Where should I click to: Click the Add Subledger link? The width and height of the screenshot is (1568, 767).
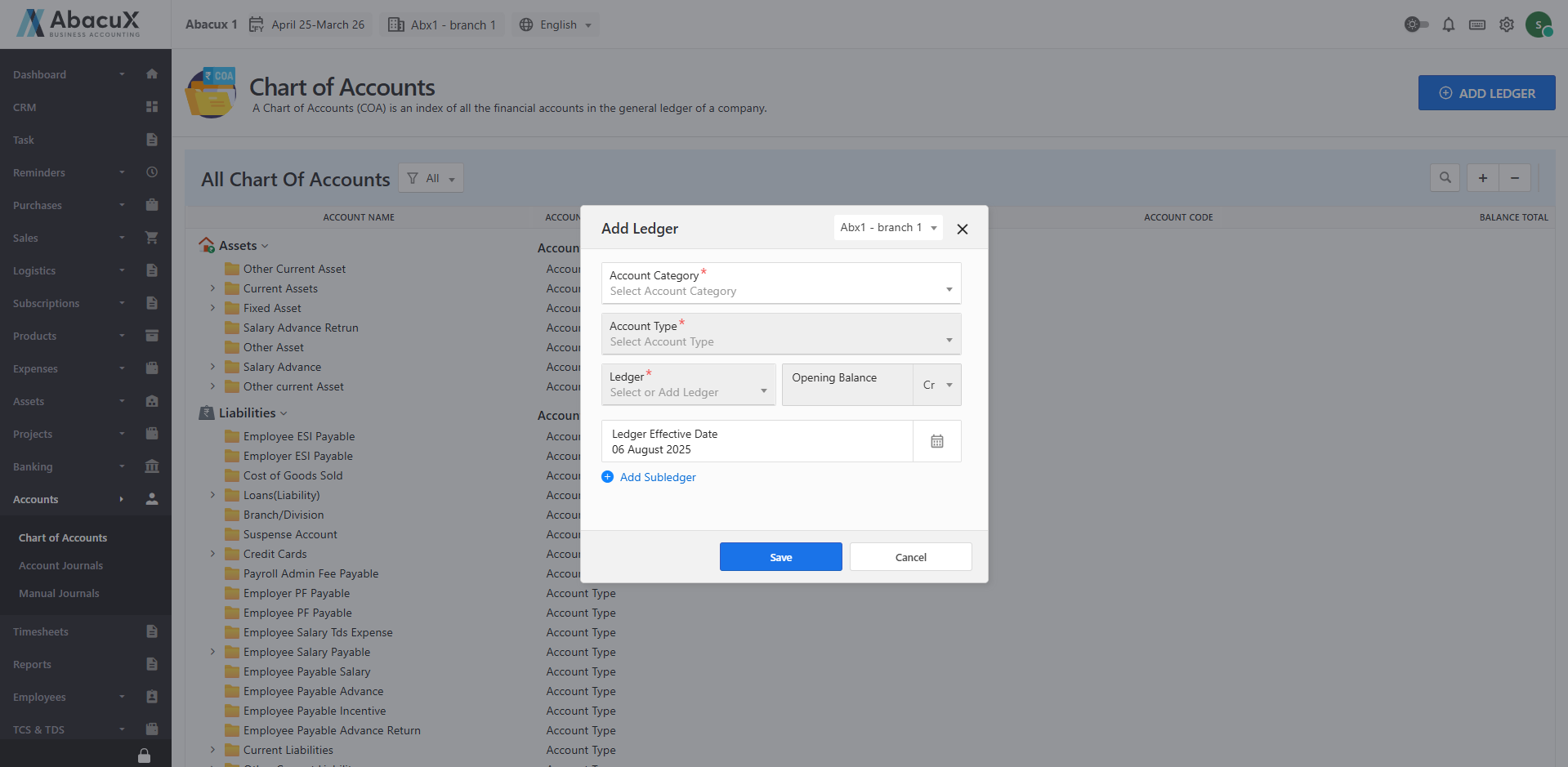[657, 477]
